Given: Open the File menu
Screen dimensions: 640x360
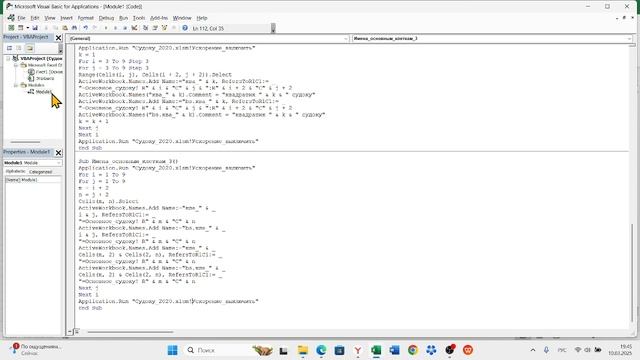Looking at the screenshot, I should pos(21,18).
